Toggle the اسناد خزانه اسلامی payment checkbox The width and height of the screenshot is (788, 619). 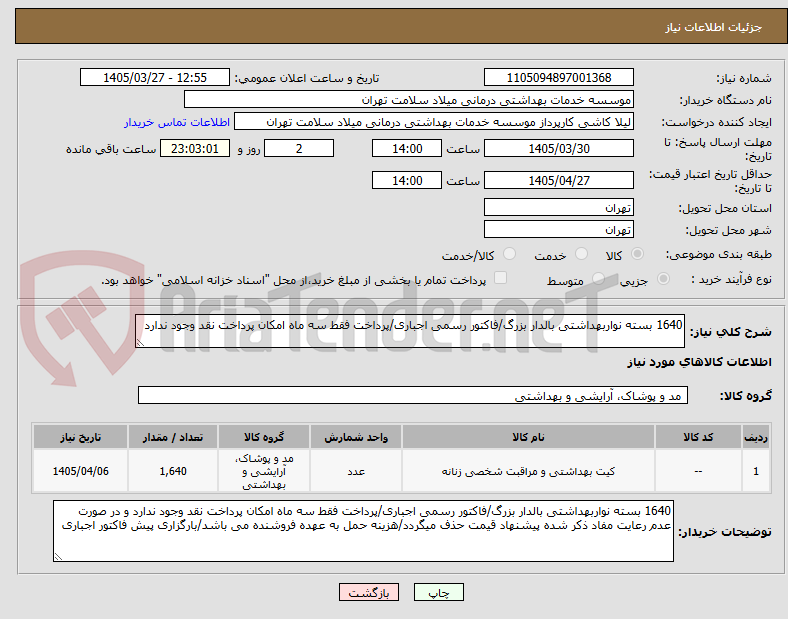[x=500, y=278]
